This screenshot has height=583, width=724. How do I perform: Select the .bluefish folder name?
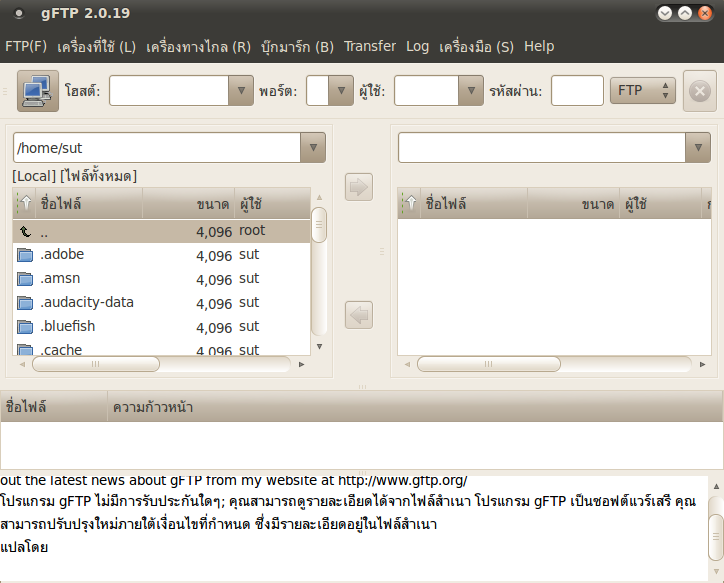pyautogui.click(x=67, y=326)
